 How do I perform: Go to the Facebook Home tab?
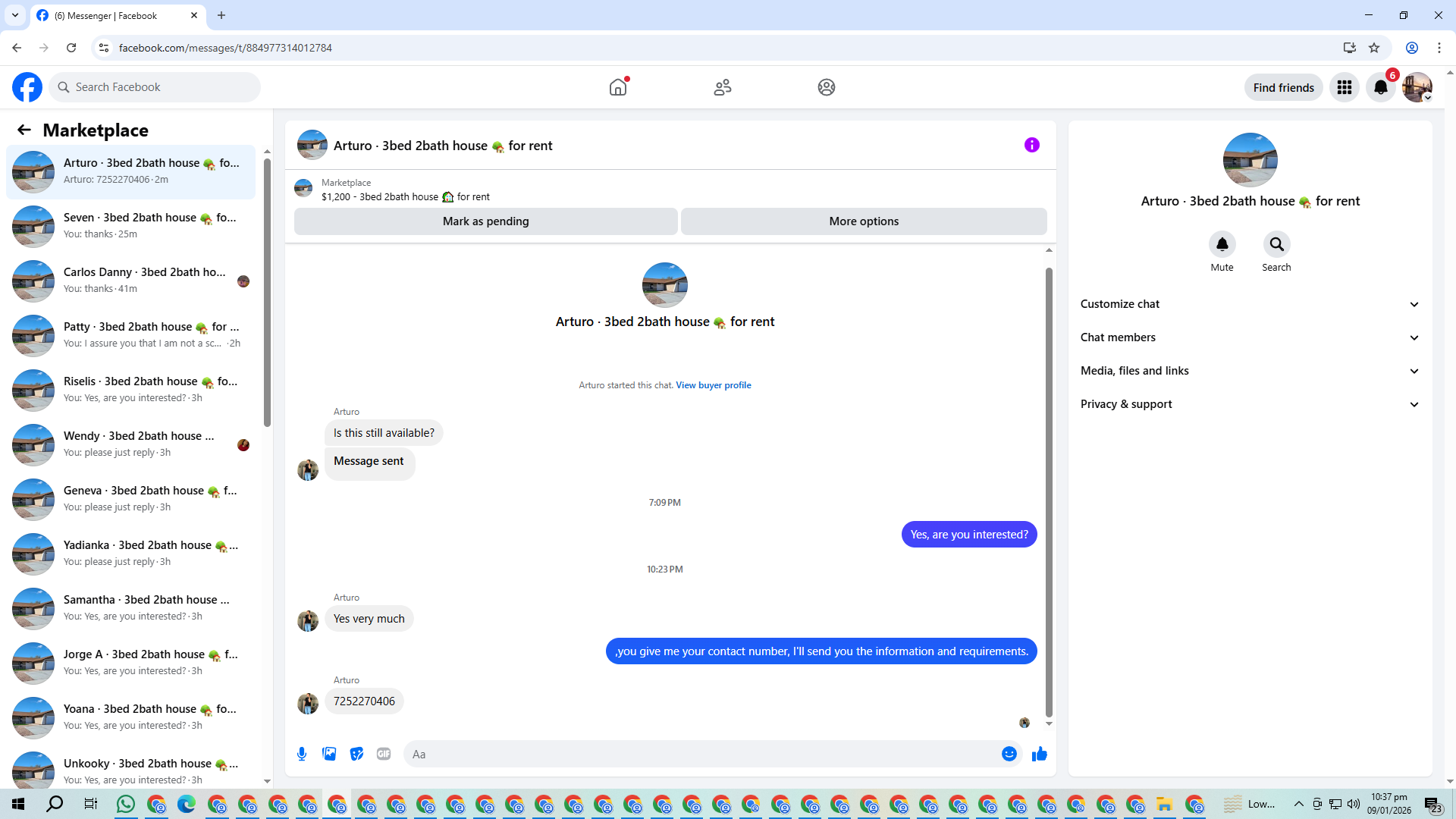[x=618, y=87]
